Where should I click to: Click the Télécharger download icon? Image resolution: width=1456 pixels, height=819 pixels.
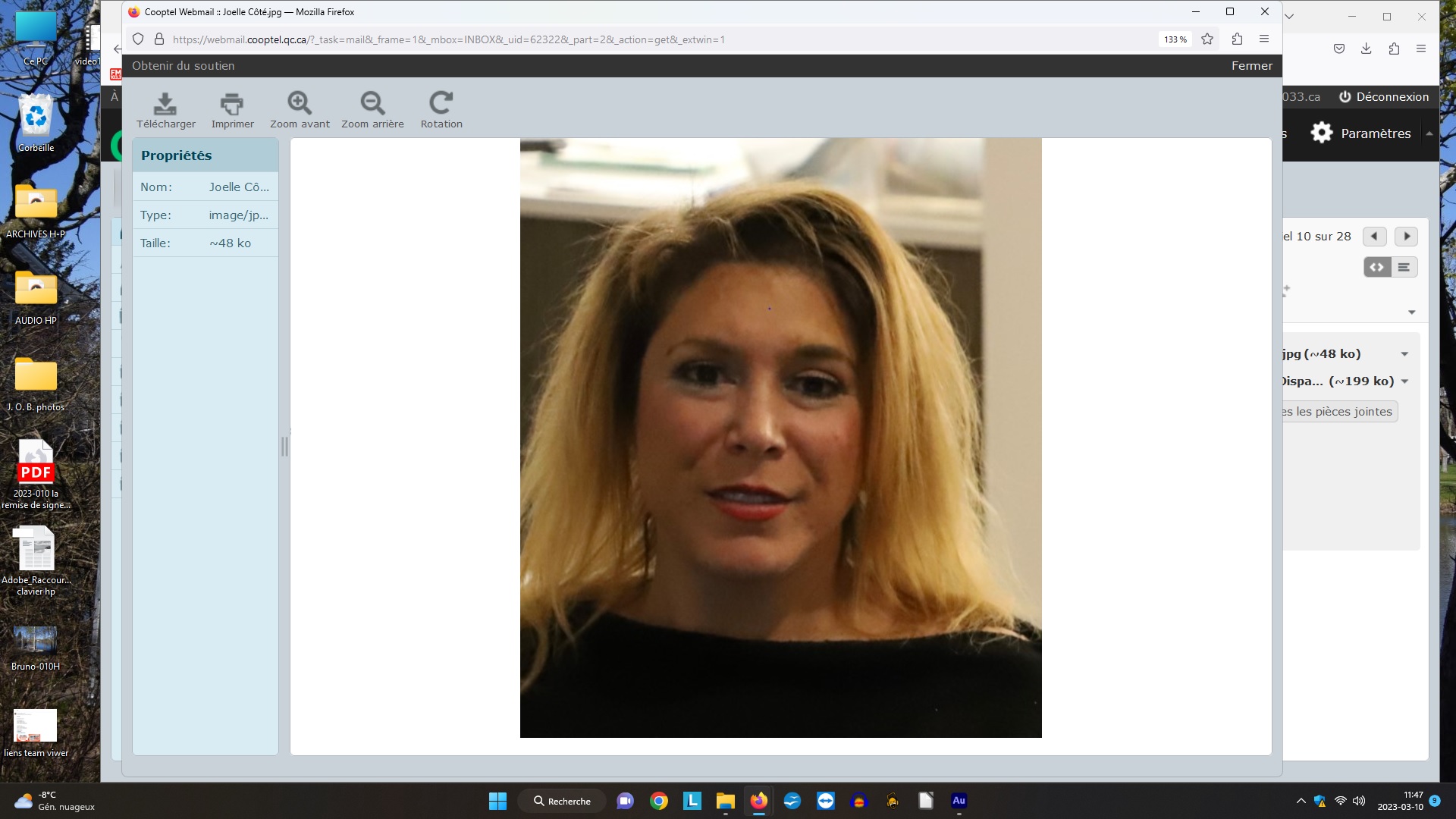(165, 104)
